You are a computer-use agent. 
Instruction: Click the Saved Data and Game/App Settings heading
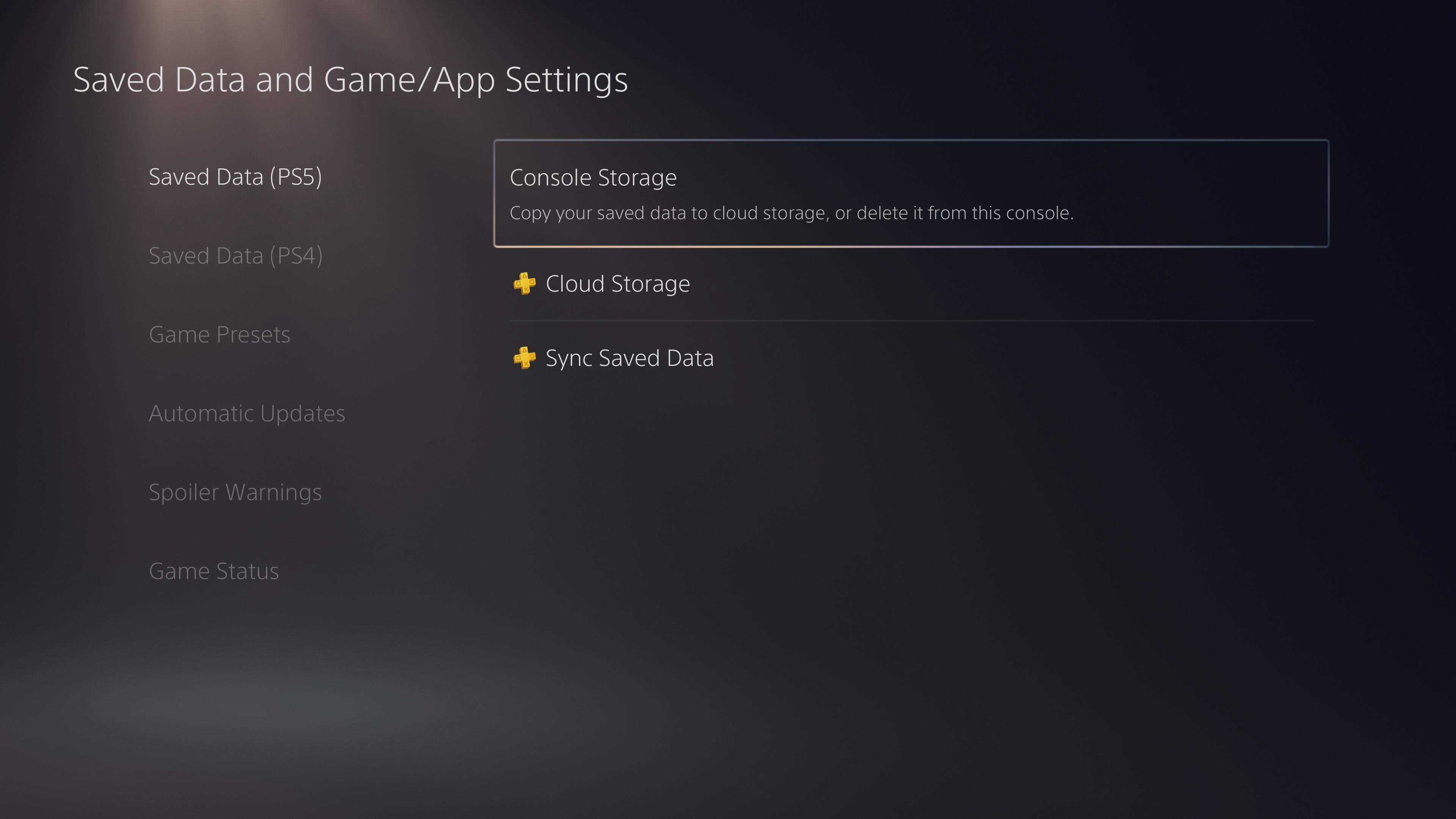350,80
